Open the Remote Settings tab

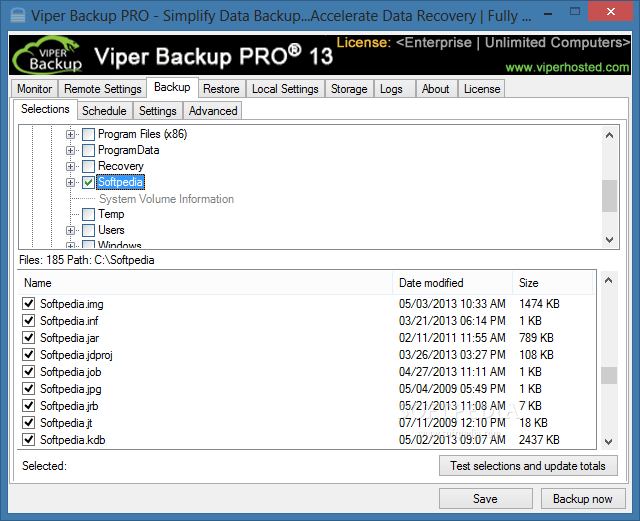(102, 89)
